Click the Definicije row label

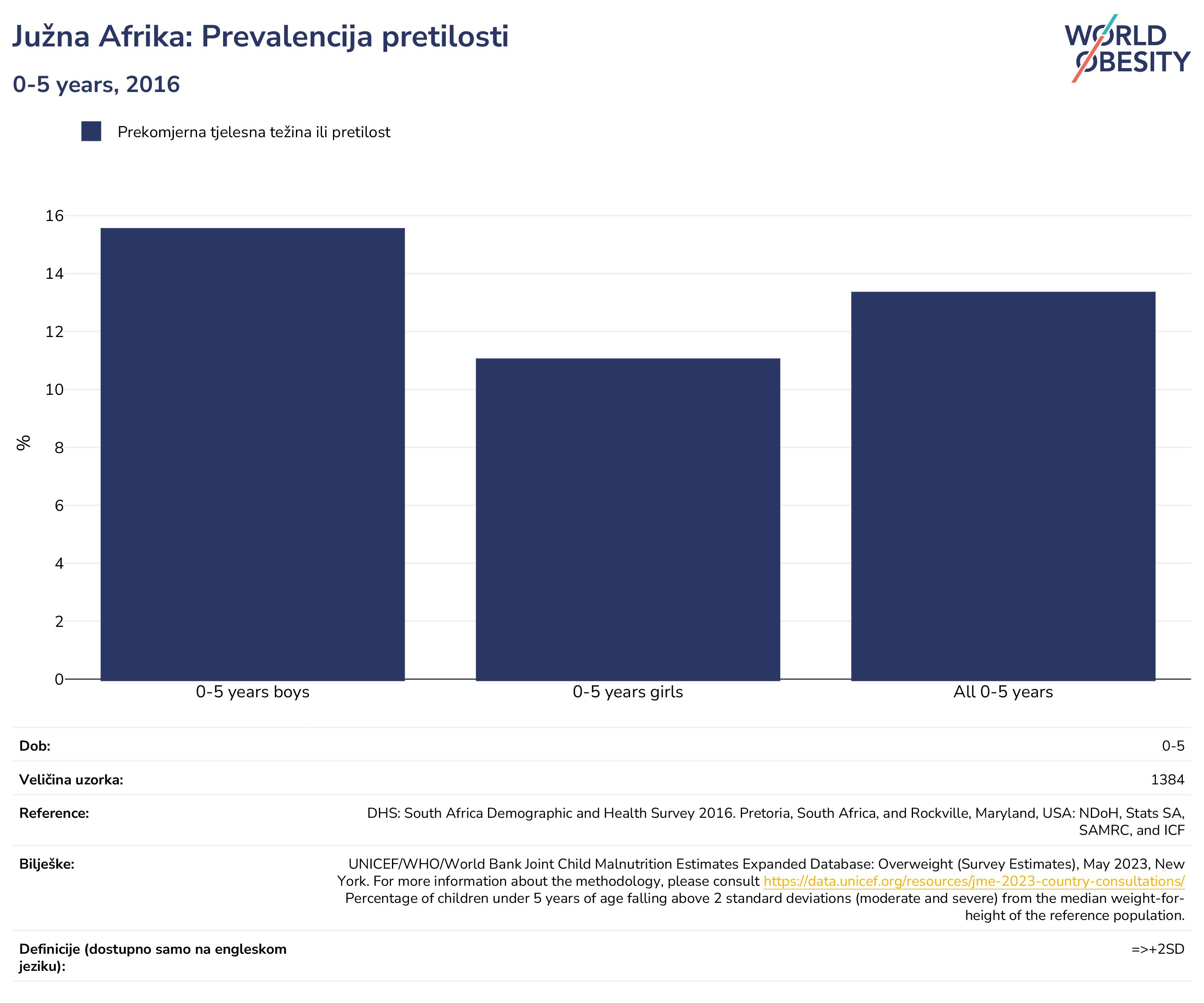click(x=153, y=958)
